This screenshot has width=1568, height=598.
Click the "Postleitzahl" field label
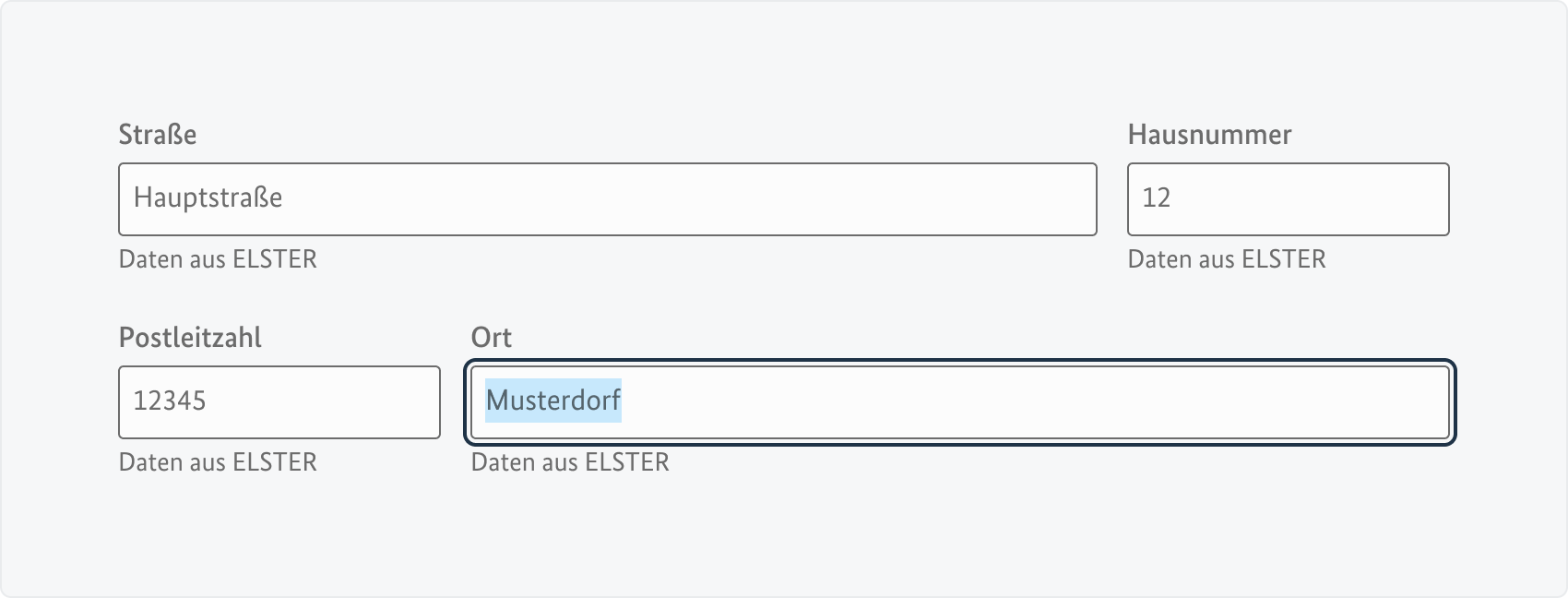[190, 338]
